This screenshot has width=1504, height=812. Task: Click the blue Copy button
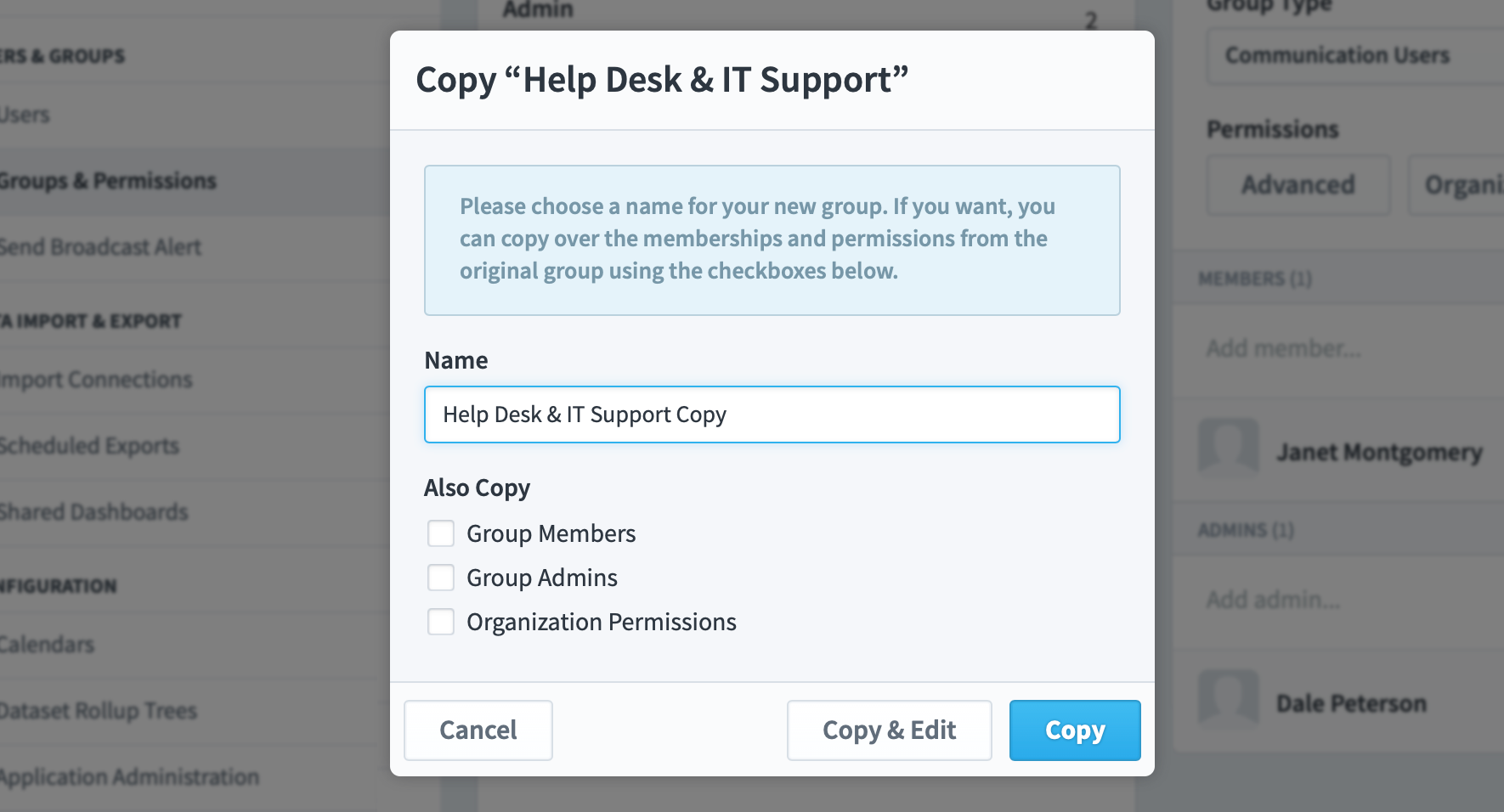1075,730
